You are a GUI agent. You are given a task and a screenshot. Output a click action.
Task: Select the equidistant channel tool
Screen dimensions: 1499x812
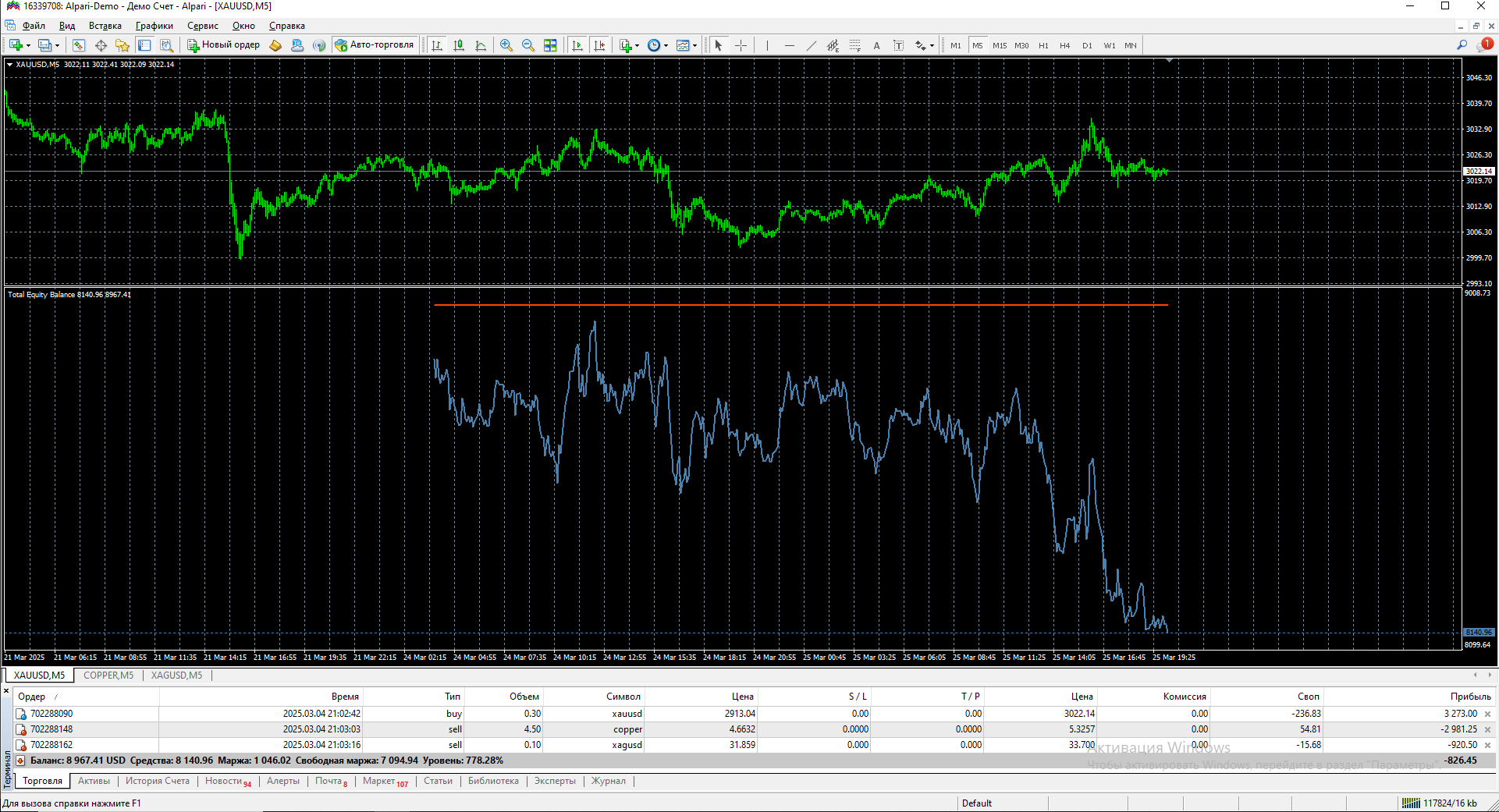click(833, 45)
